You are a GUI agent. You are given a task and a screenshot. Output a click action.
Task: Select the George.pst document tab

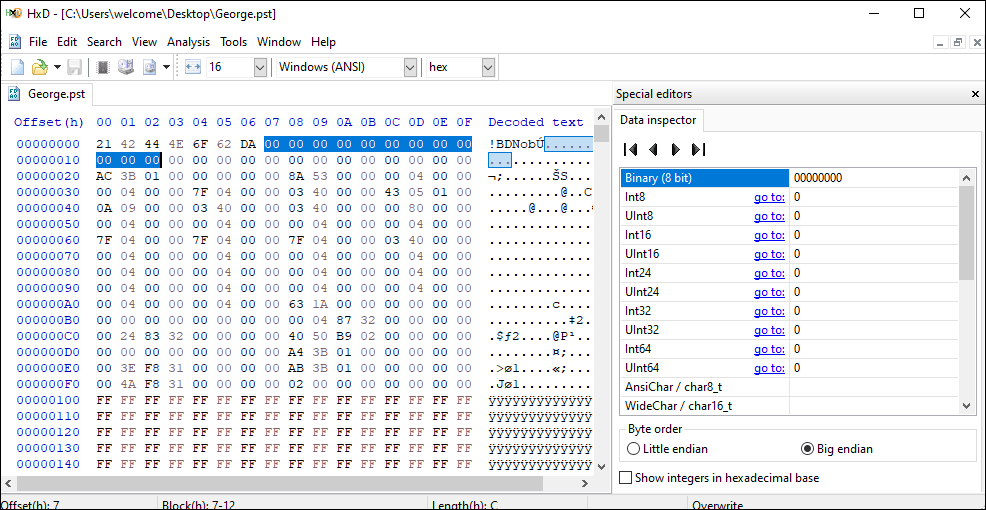(48, 94)
